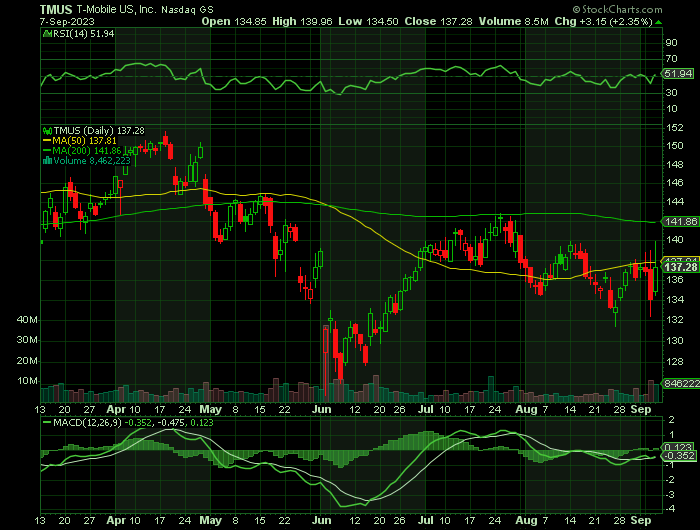Screen dimensions: 700x530
Task: Click the Nasdaq GS exchange label
Action: 188,9
